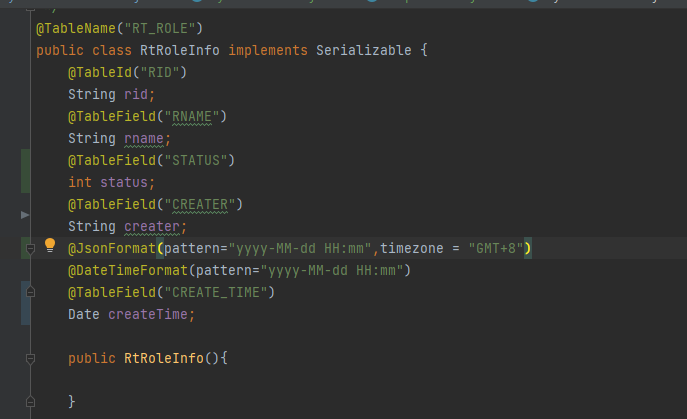
Task: Click the date pattern string in @DateTimeFormat
Action: [332, 270]
